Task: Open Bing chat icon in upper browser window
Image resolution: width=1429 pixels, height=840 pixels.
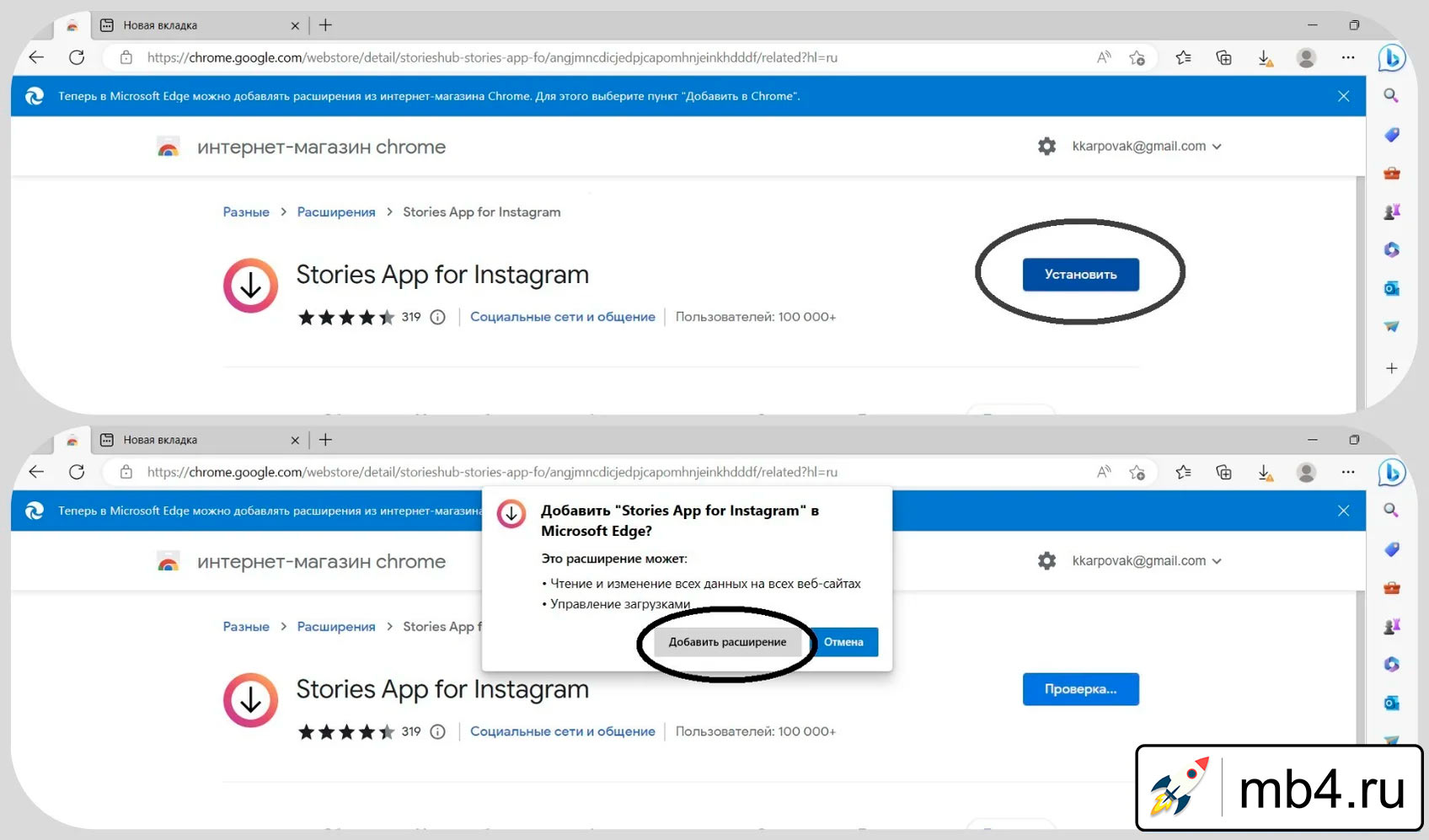Action: pos(1392,57)
